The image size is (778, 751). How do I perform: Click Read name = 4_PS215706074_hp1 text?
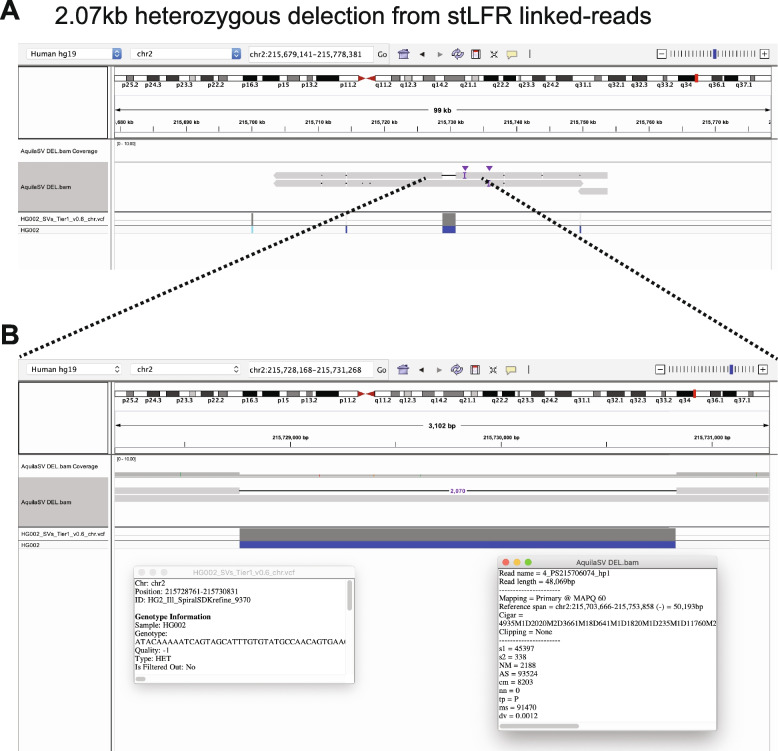click(554, 573)
